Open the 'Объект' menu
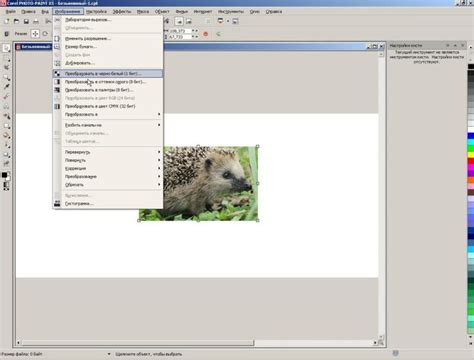Image resolution: width=474 pixels, height=360 pixels. [162, 12]
